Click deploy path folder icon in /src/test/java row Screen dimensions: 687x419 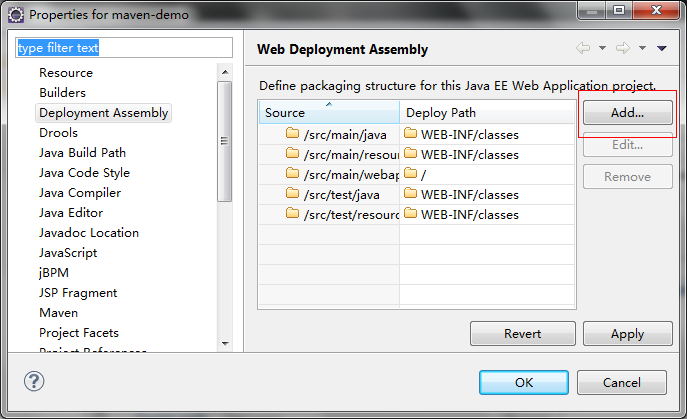pyautogui.click(x=410, y=193)
